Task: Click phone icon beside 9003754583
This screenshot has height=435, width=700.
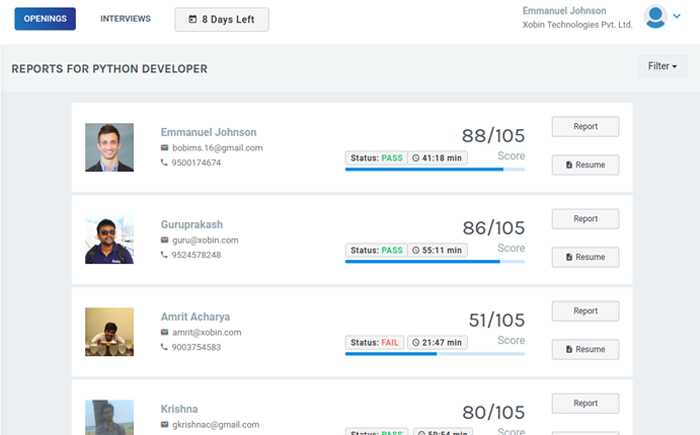Action: click(x=164, y=347)
